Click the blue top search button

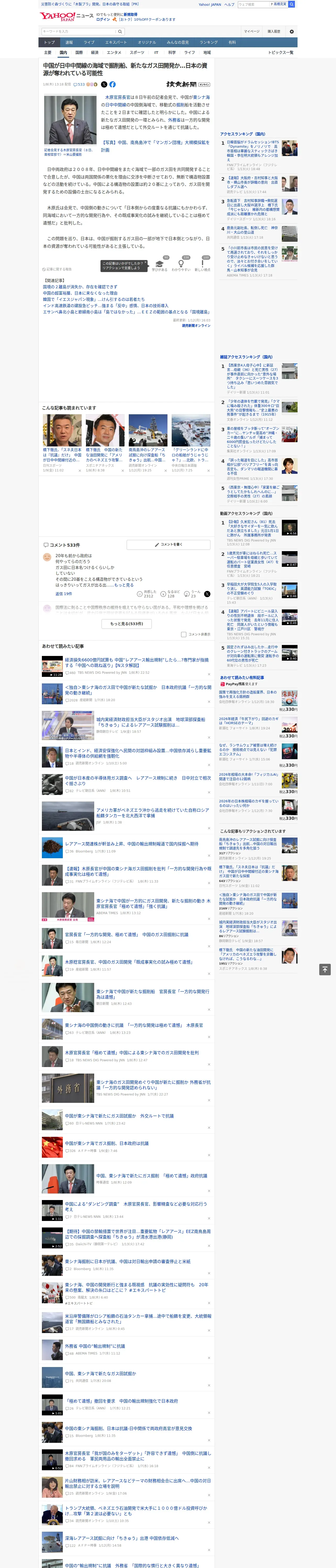coord(292,4)
